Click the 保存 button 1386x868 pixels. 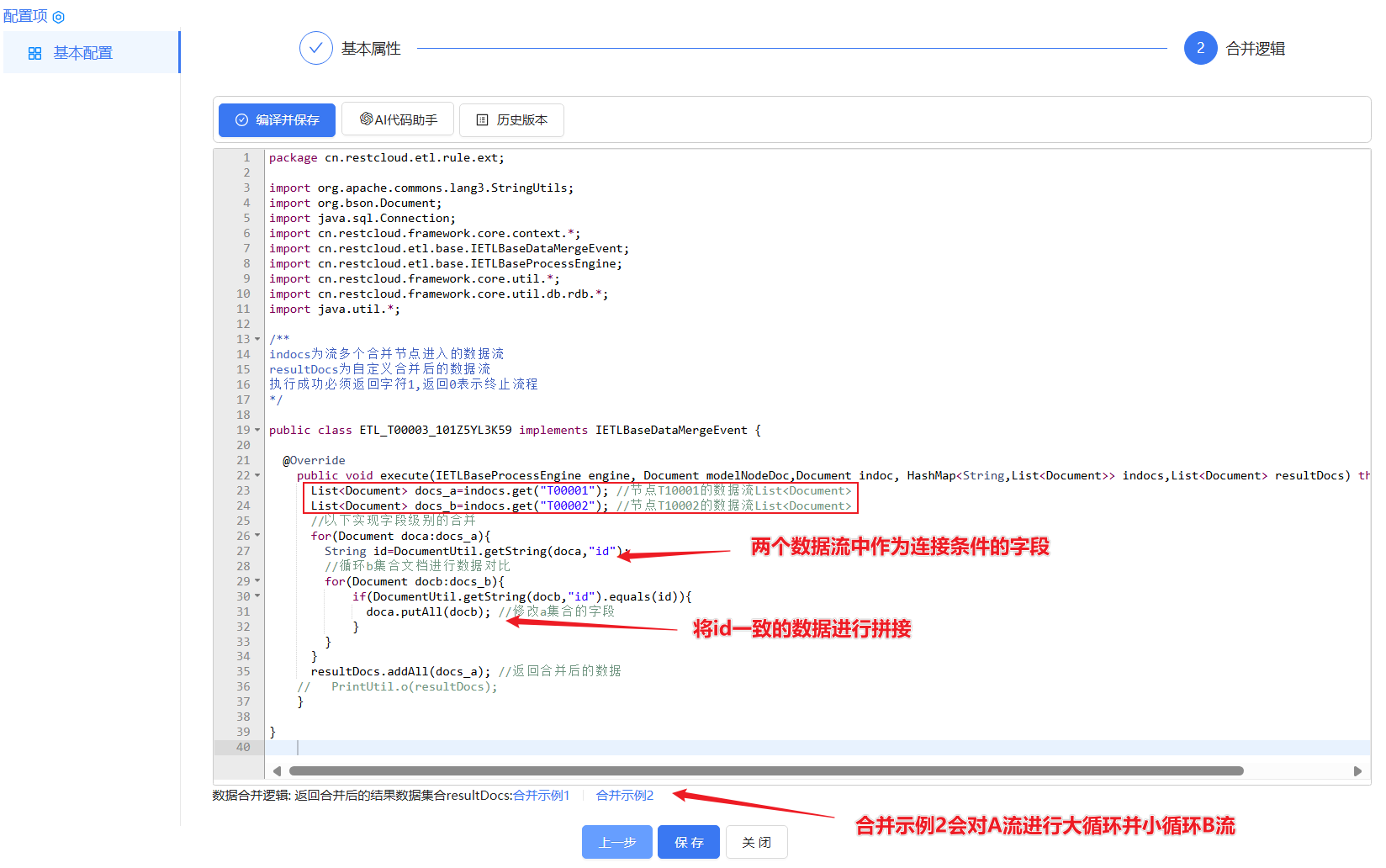pyautogui.click(x=689, y=842)
